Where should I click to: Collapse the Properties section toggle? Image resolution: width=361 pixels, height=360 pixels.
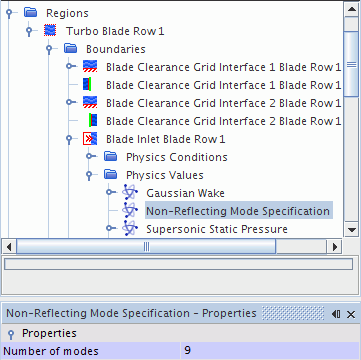(11, 334)
